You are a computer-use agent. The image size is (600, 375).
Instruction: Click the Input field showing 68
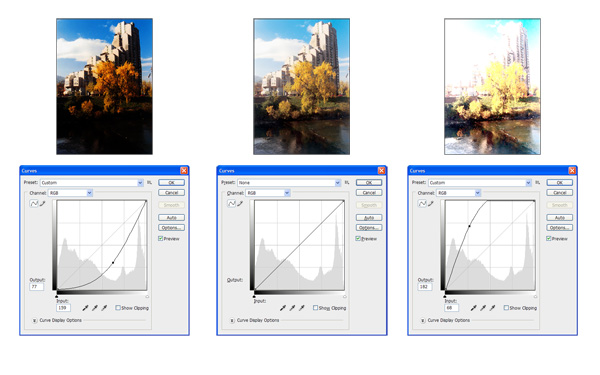(x=451, y=308)
